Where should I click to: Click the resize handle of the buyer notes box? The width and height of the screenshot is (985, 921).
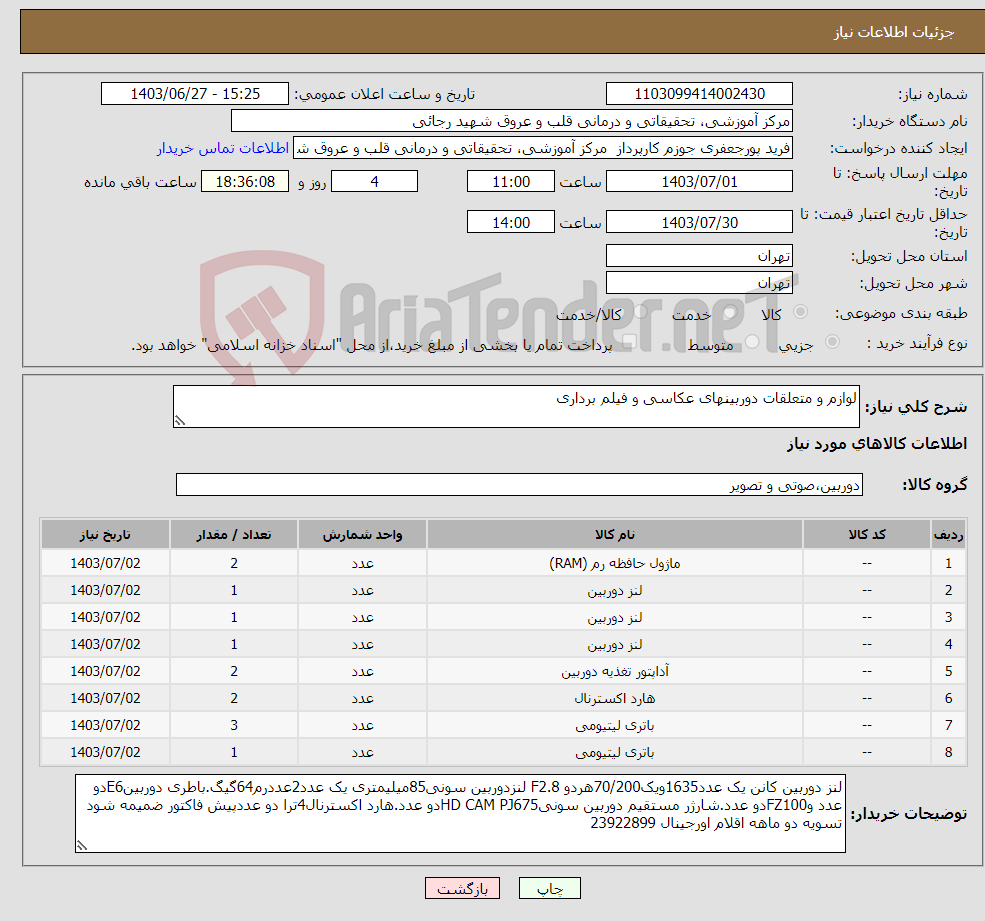pos(82,846)
